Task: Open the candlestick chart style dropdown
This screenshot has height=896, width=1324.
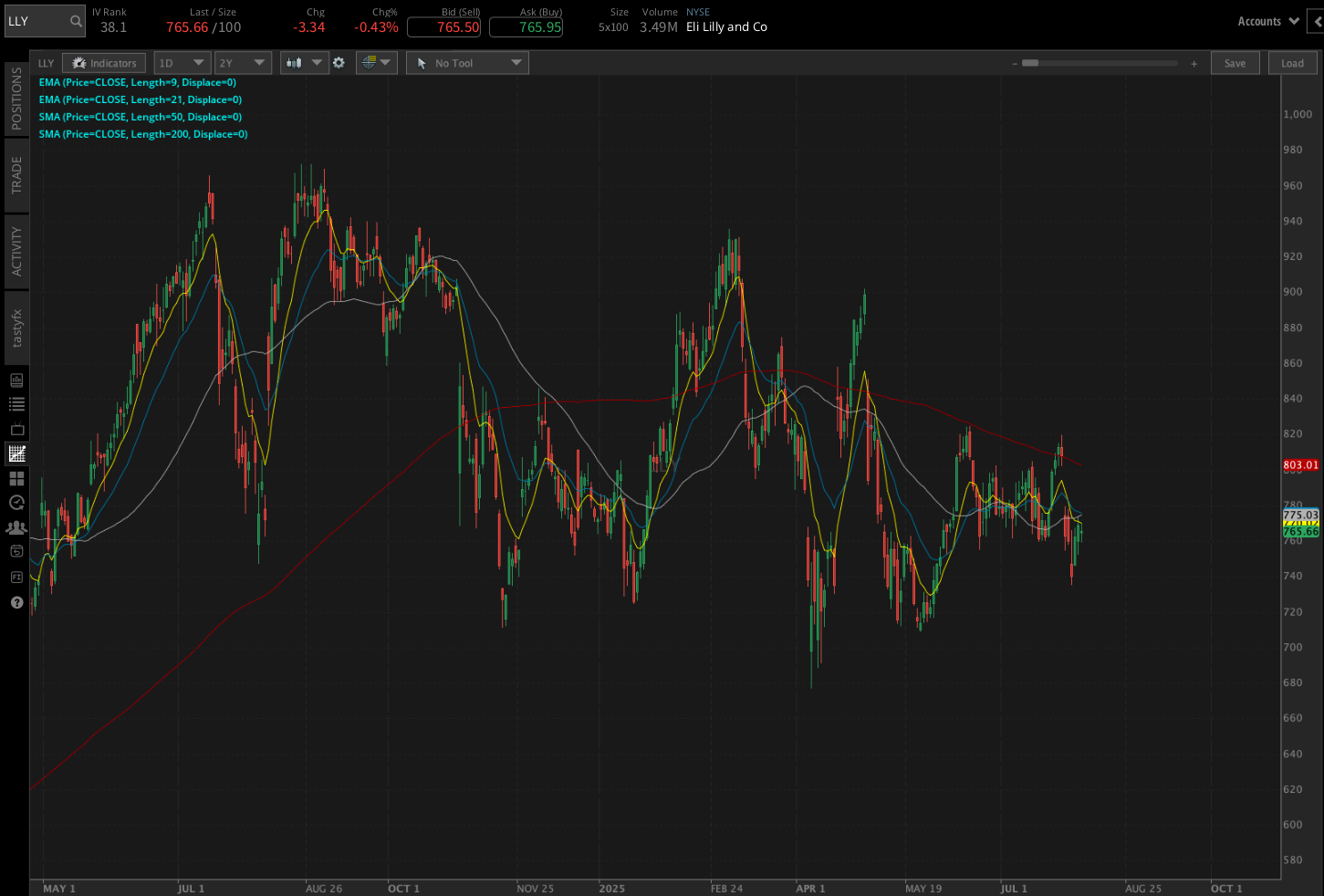Action: pos(304,63)
